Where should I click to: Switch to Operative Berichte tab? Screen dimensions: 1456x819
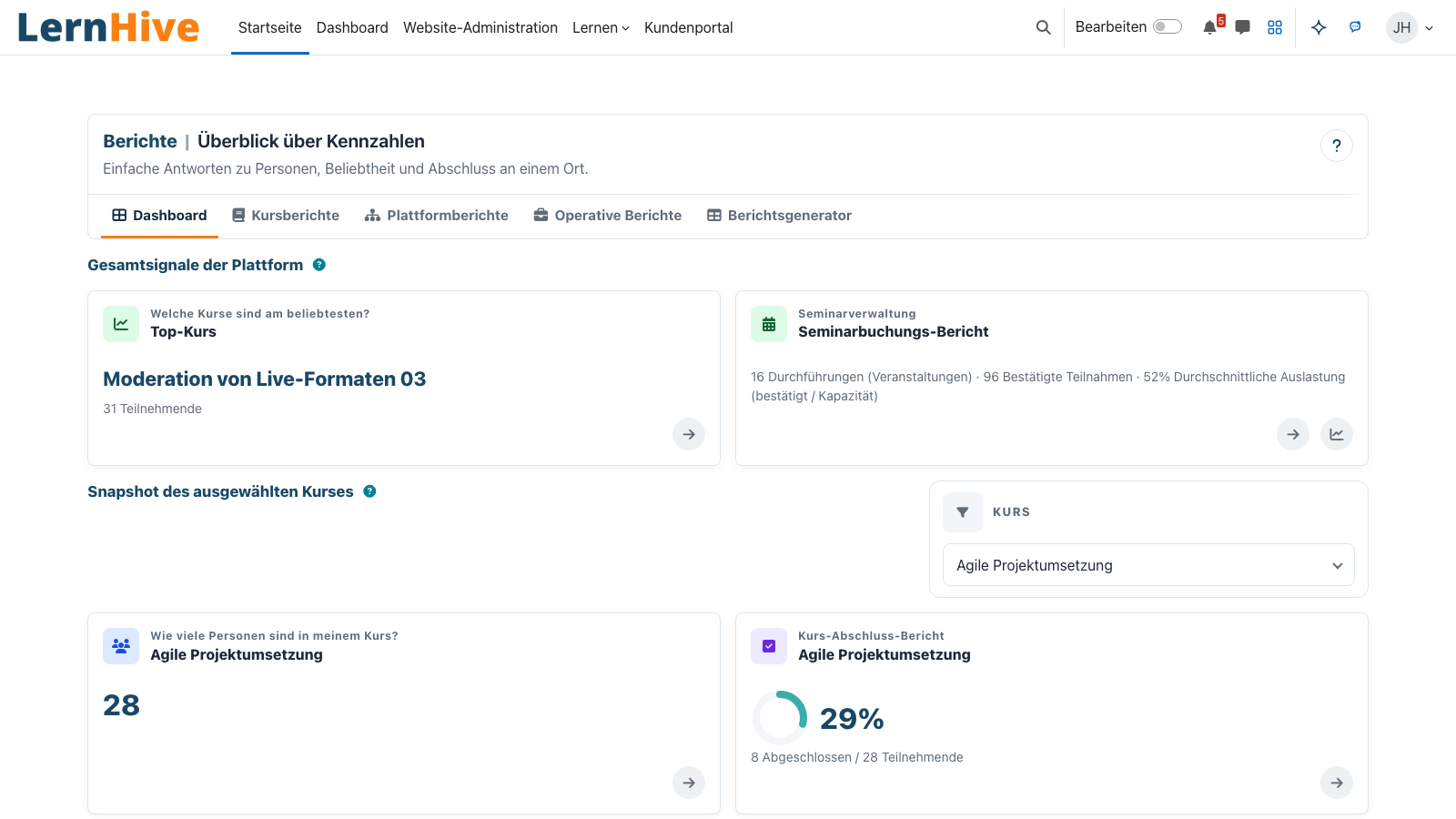[x=608, y=216]
